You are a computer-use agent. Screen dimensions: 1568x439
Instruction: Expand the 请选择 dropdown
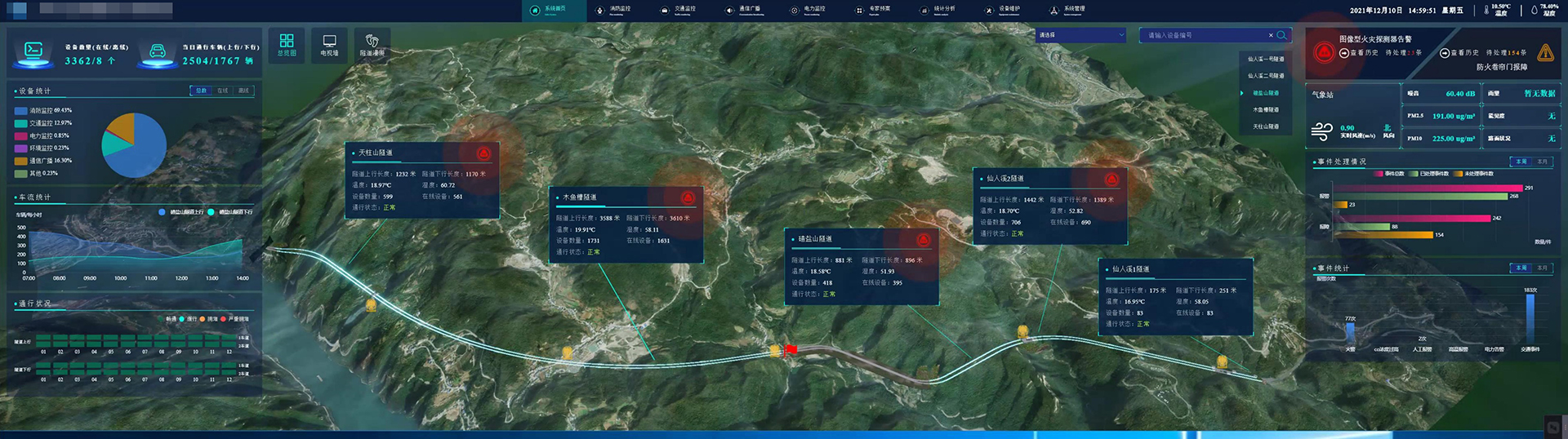point(1081,35)
